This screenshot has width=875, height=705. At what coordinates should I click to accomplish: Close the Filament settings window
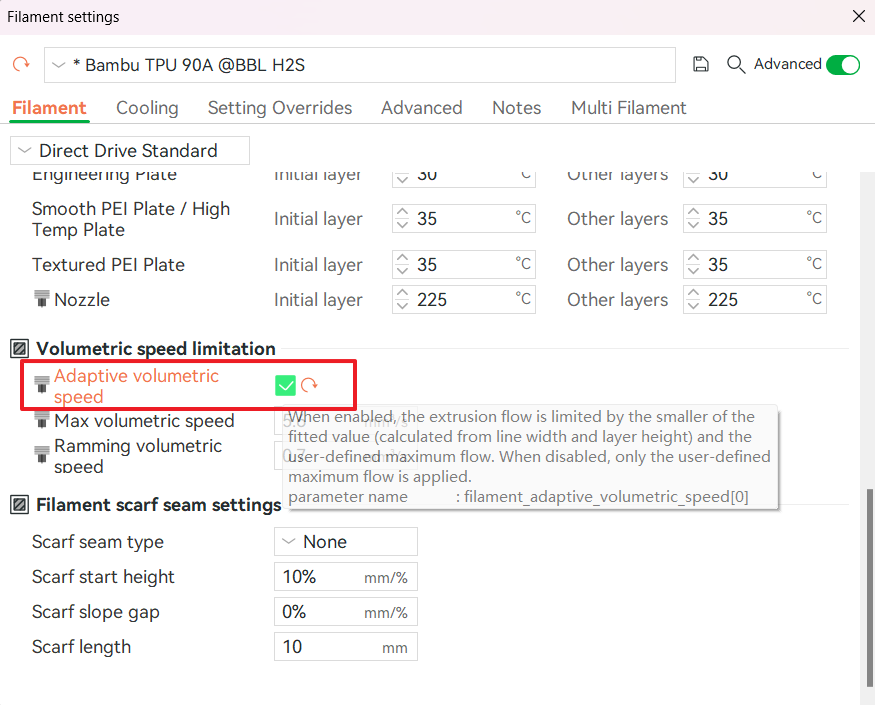859,16
